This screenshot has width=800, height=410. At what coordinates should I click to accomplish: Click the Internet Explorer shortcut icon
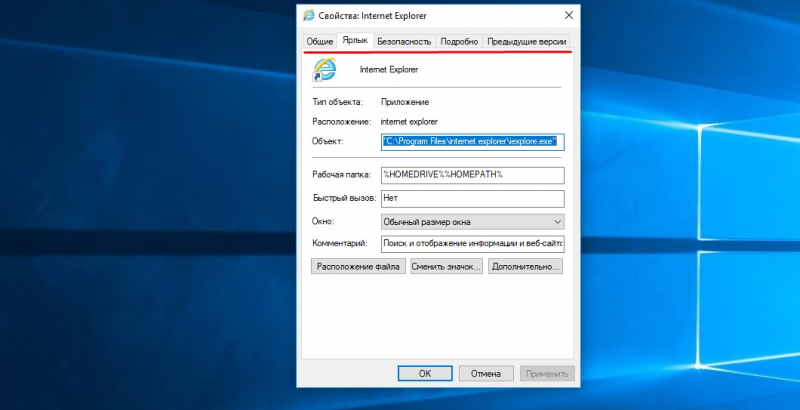325,69
